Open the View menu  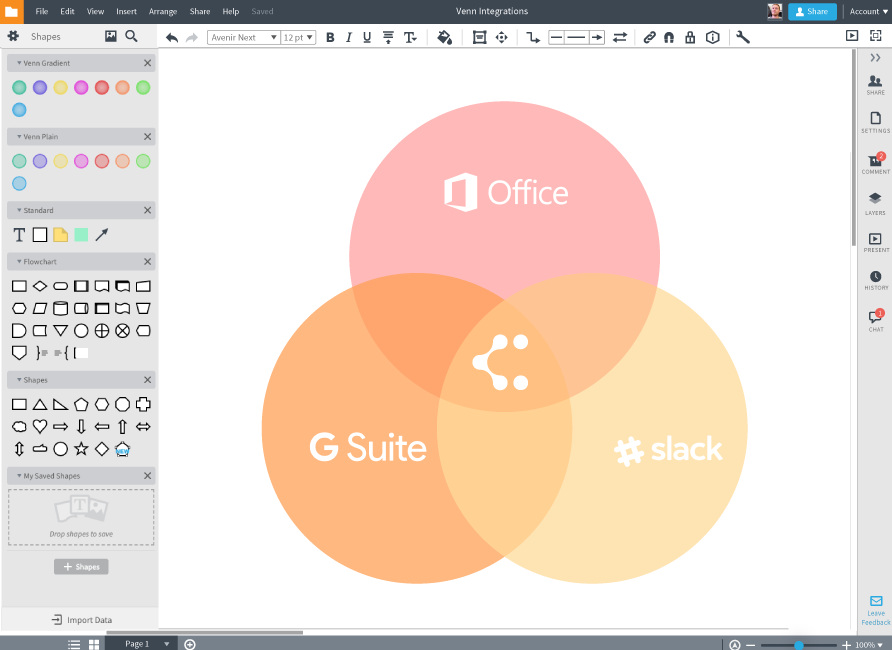click(x=95, y=11)
